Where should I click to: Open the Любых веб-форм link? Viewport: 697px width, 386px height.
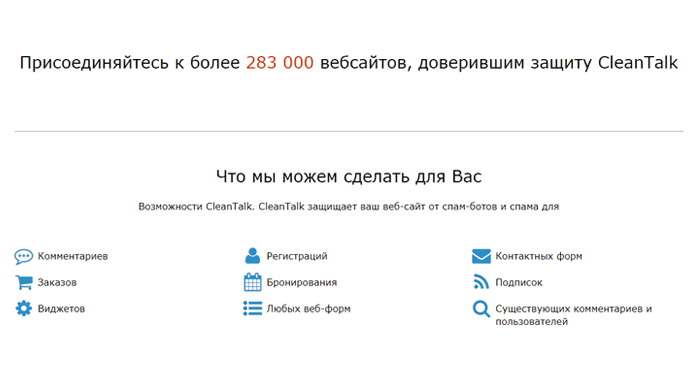click(308, 309)
